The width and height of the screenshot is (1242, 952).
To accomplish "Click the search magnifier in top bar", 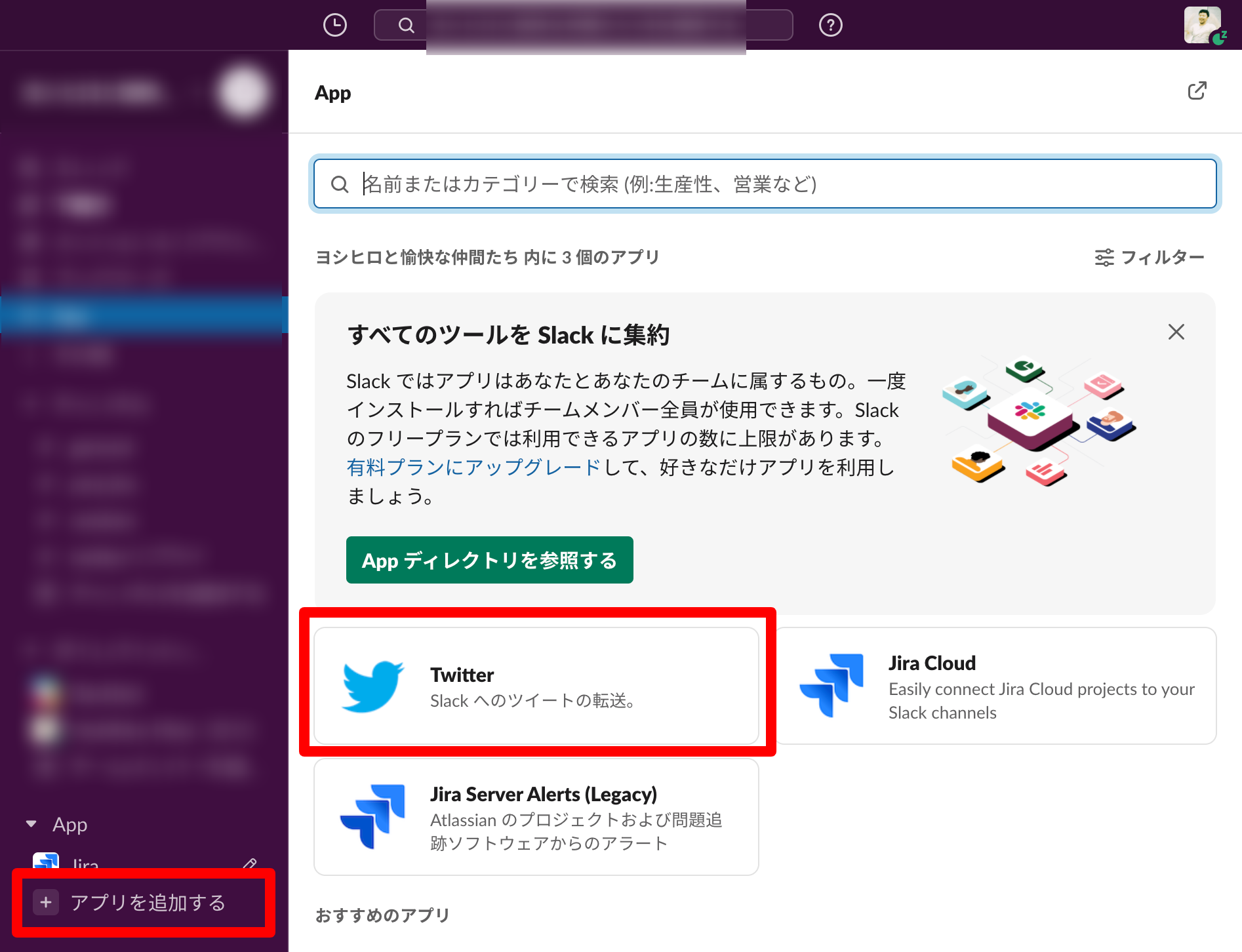I will 407,25.
